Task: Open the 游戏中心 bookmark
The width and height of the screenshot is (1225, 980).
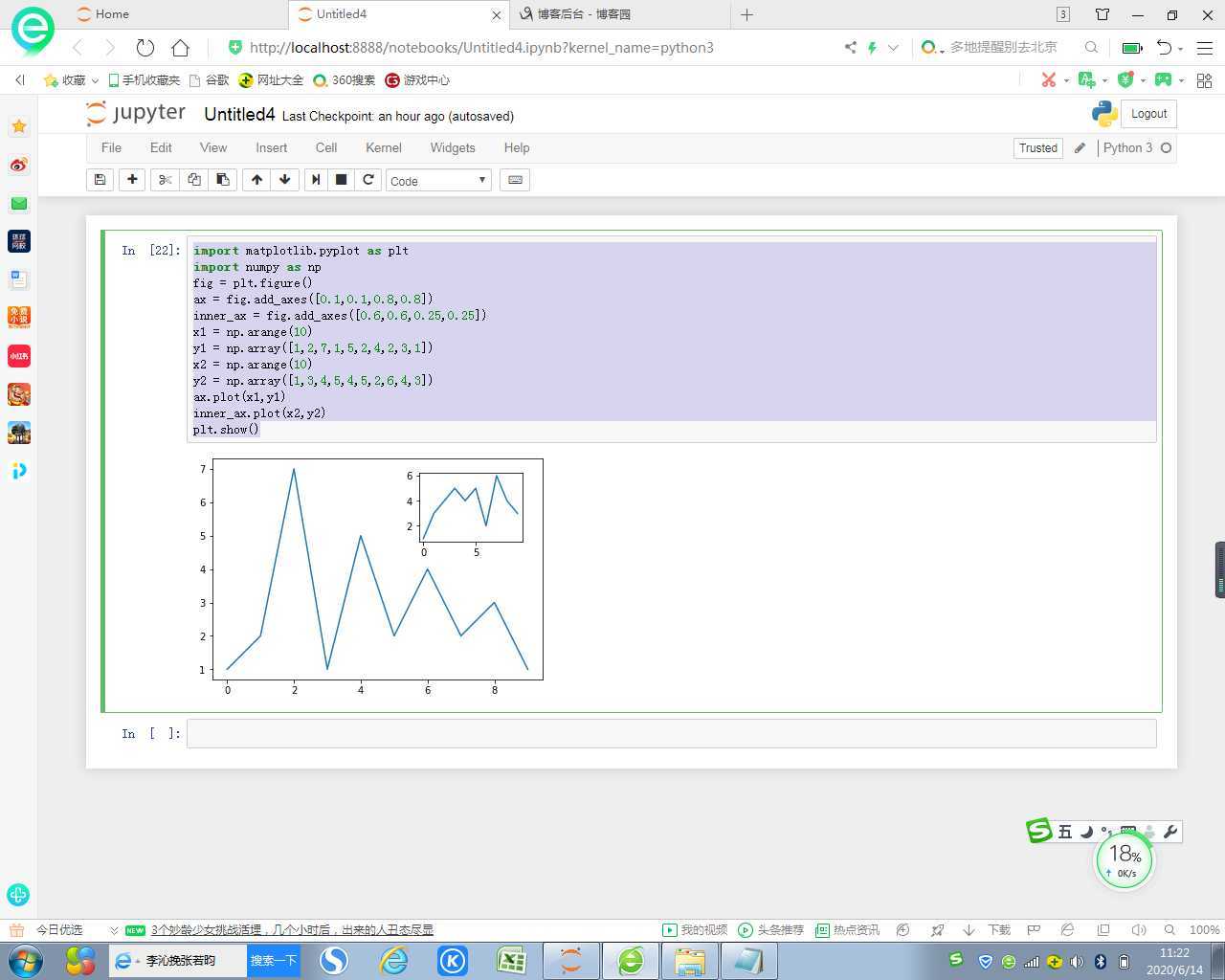Action: coord(417,80)
